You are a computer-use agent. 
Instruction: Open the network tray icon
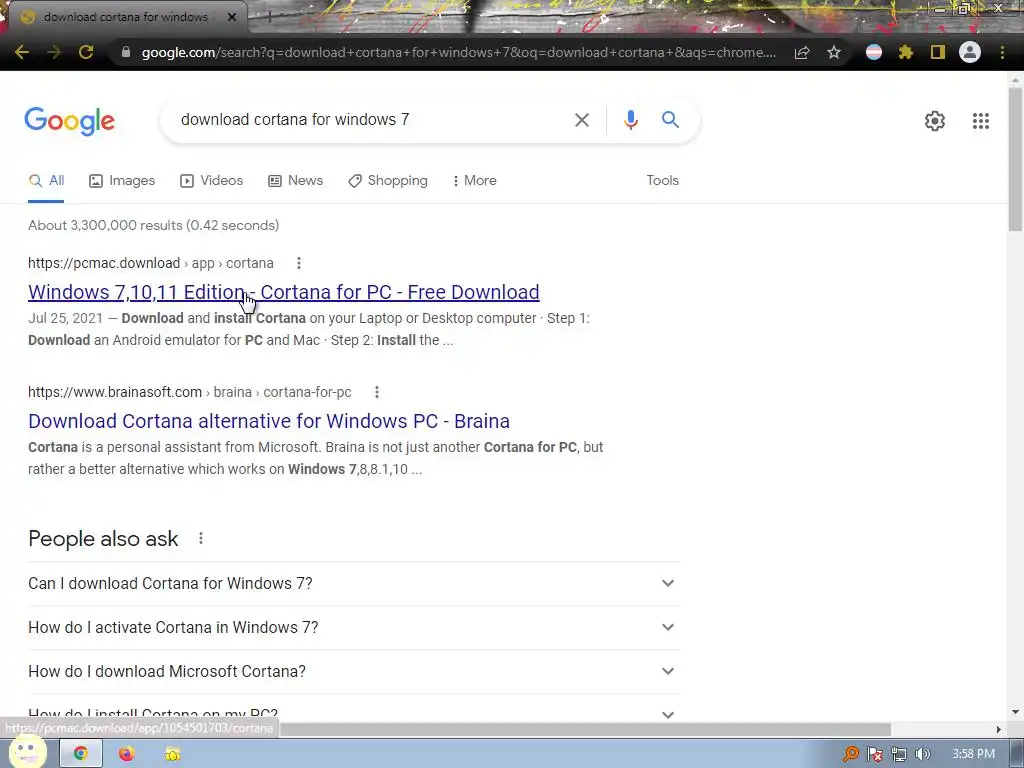click(x=899, y=754)
